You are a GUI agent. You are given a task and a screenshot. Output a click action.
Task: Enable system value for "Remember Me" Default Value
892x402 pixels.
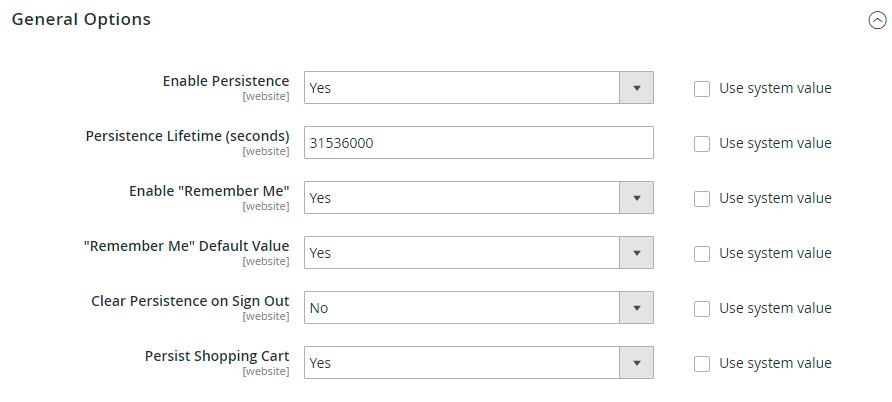pos(702,253)
